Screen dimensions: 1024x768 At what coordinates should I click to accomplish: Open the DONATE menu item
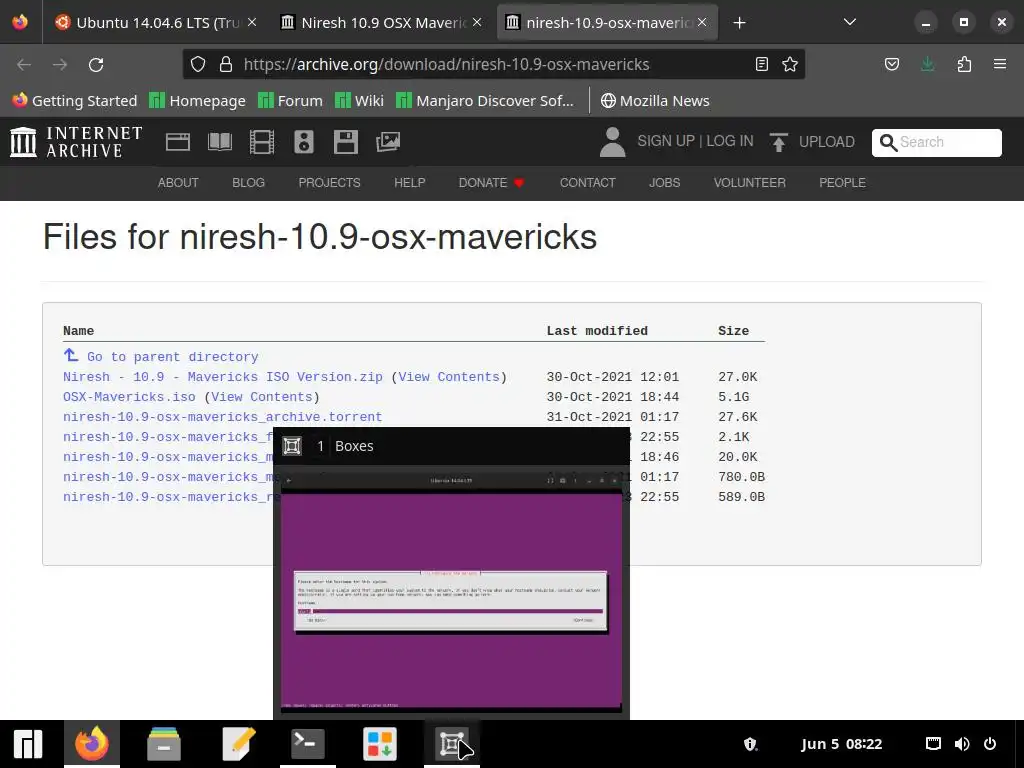[x=491, y=183]
